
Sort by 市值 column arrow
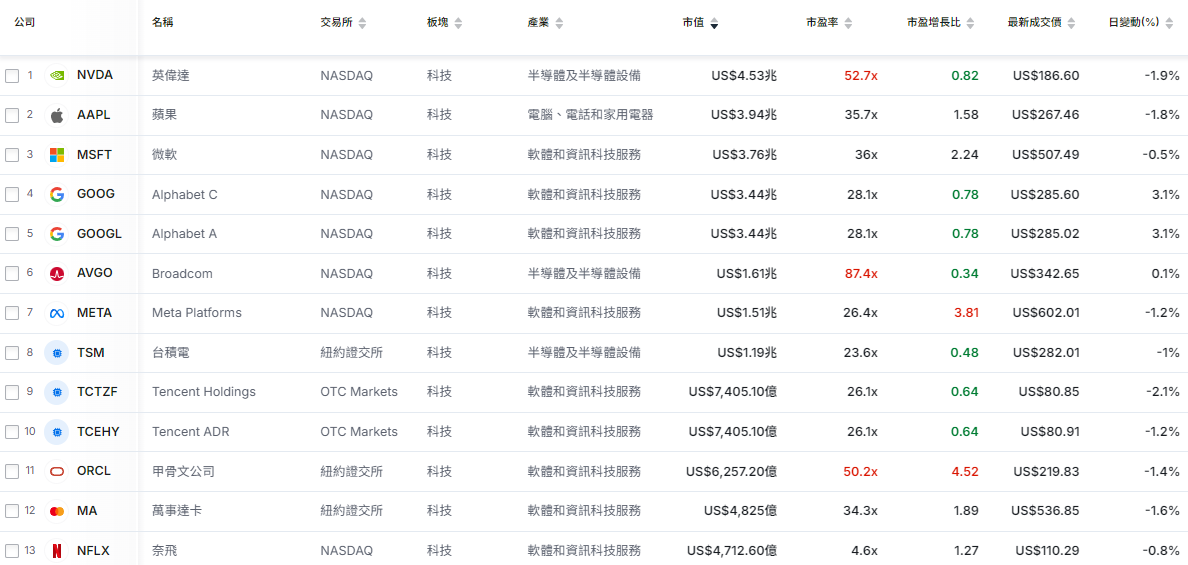(x=714, y=23)
